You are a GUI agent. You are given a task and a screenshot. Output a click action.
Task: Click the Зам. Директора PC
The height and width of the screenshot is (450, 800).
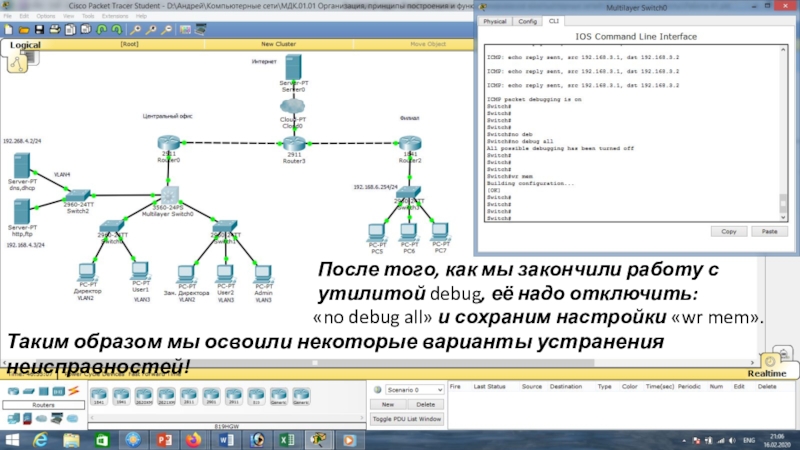pos(186,274)
